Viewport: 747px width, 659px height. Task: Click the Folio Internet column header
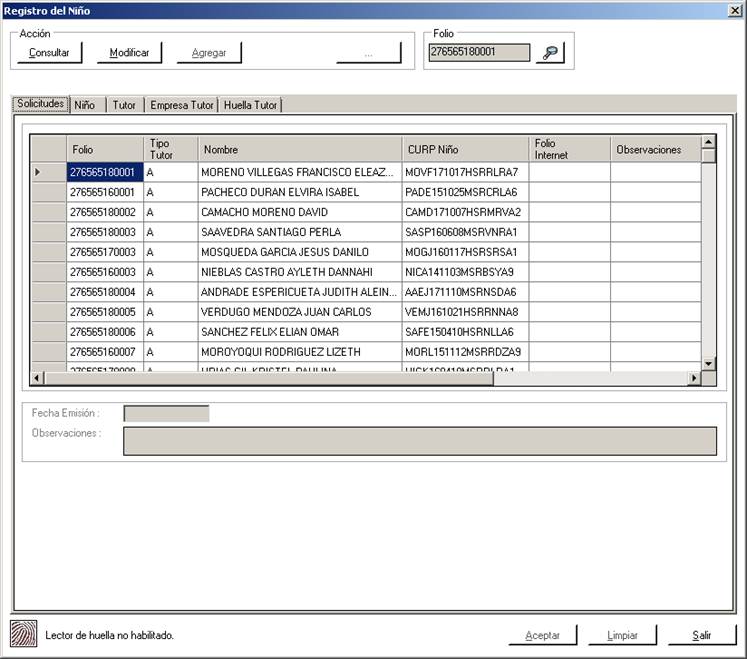[x=570, y=149]
